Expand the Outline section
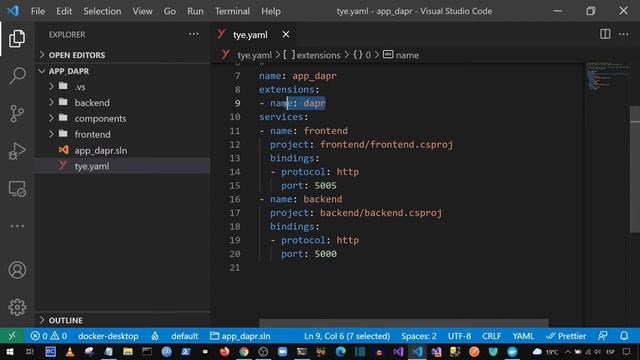The width and height of the screenshot is (640, 360). pos(122,320)
